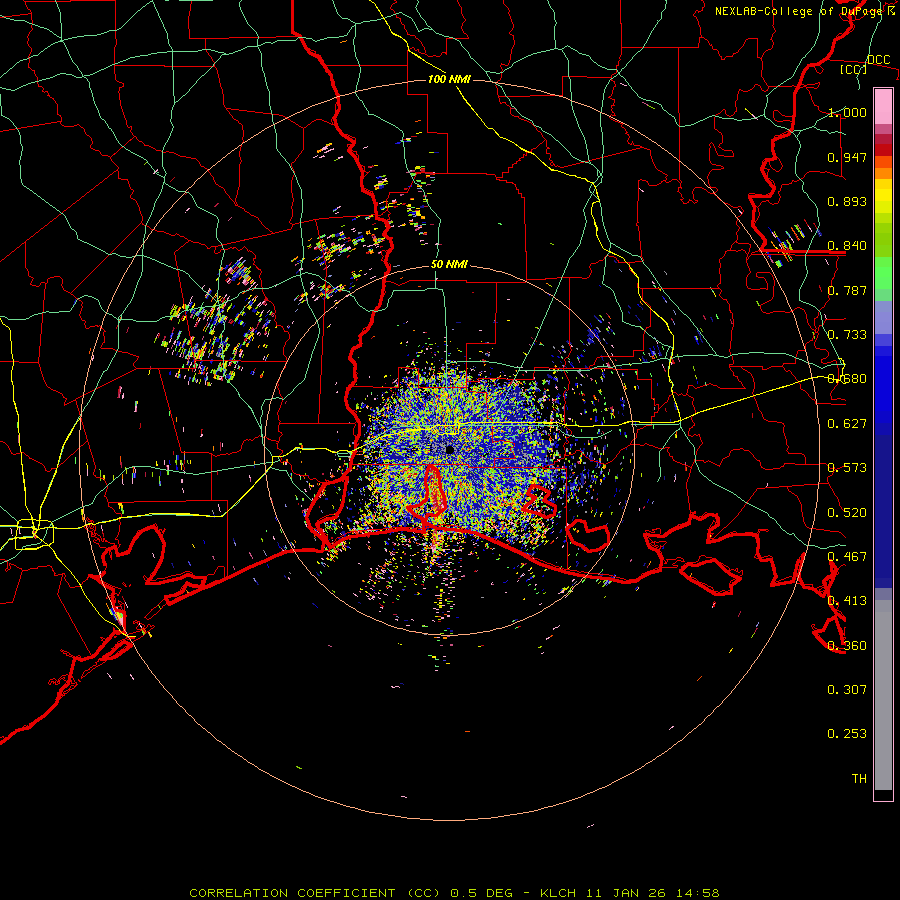
Task: Click the 0.520 scale value
Action: pos(847,513)
